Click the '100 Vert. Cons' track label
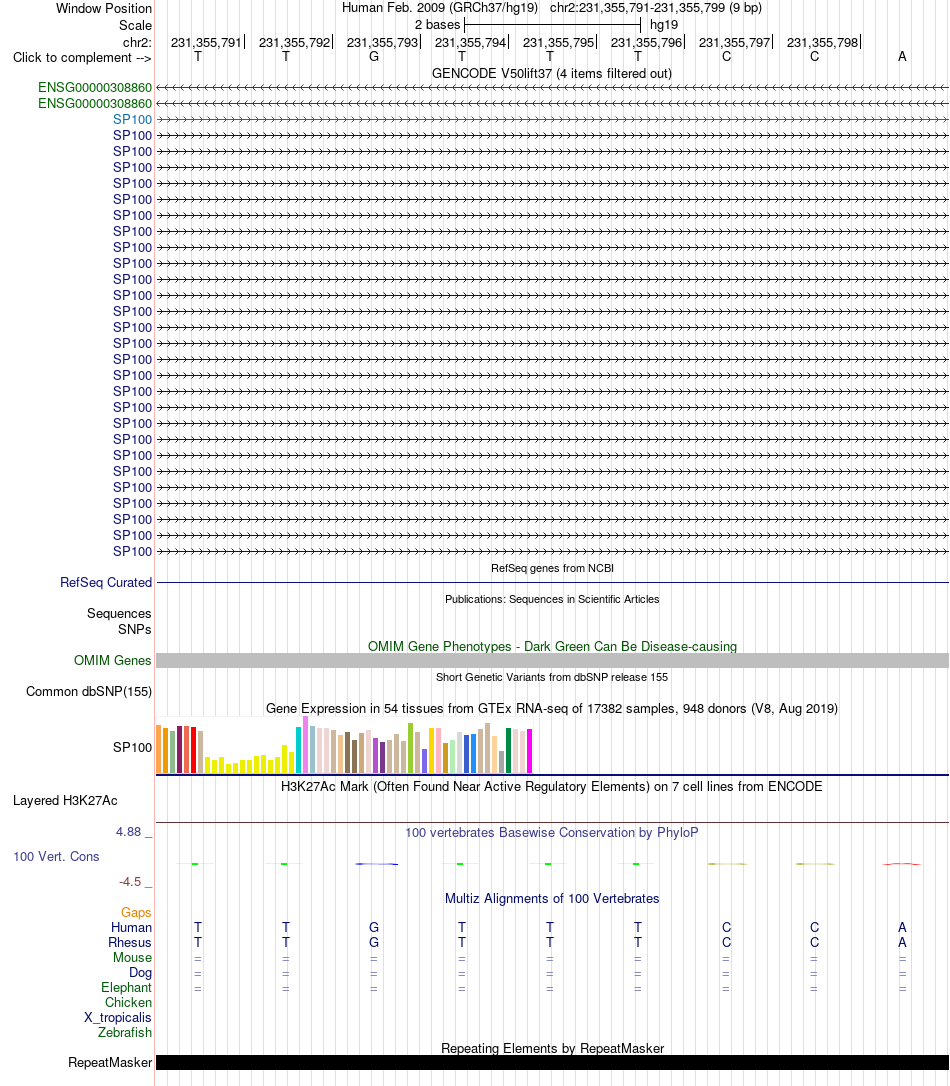 [x=56, y=857]
